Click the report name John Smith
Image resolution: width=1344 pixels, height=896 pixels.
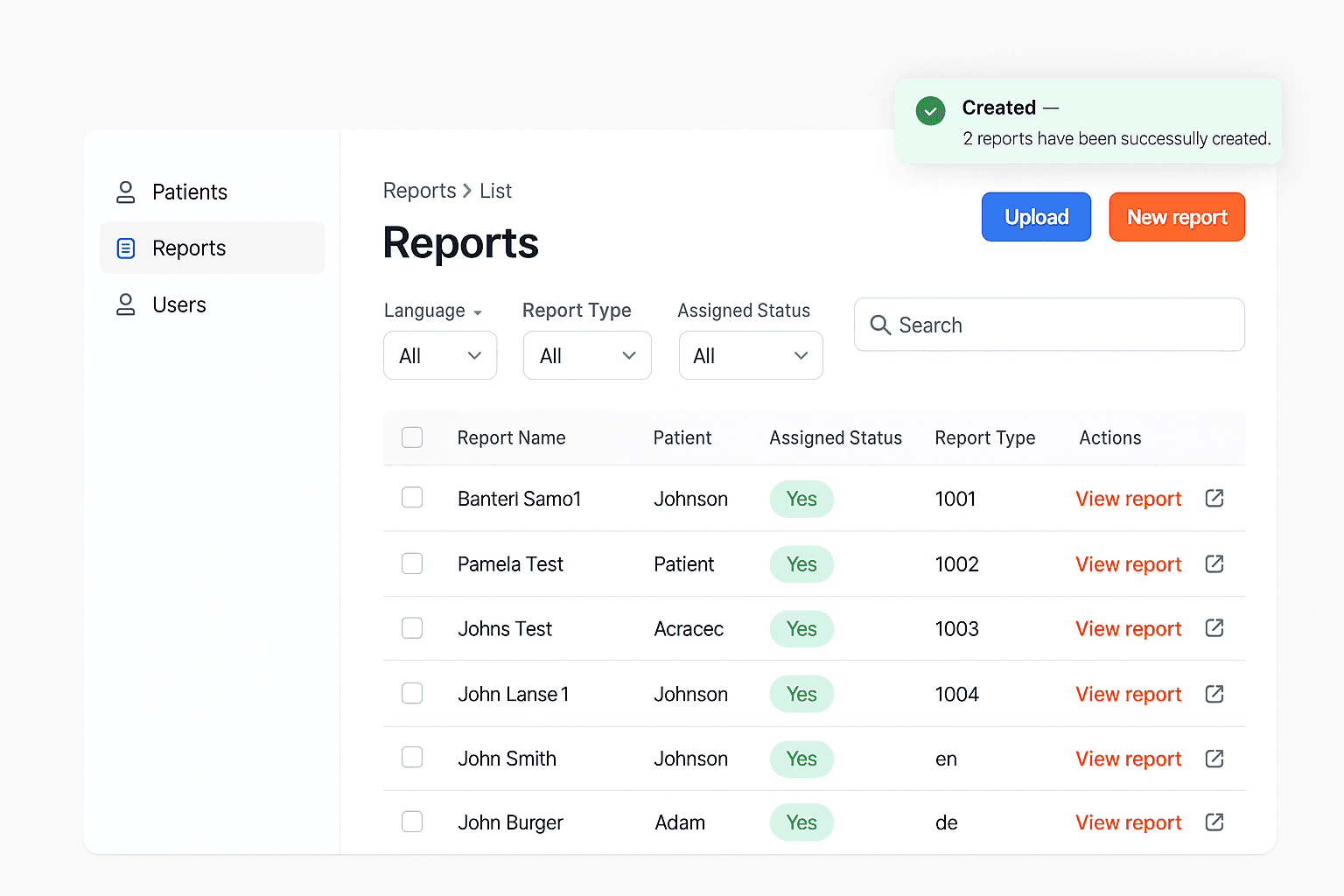click(x=507, y=759)
